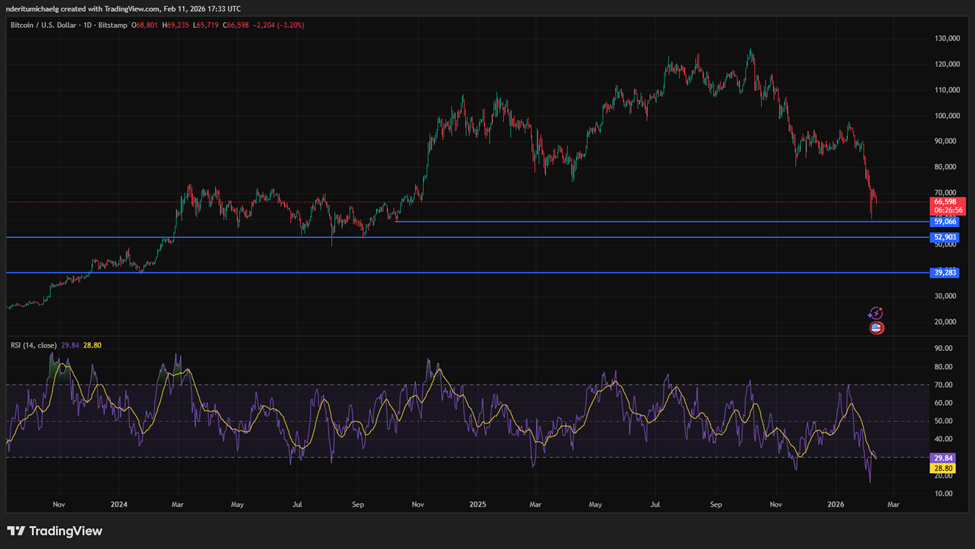Click the 130,000 level on price axis
The image size is (975, 549).
point(946,38)
